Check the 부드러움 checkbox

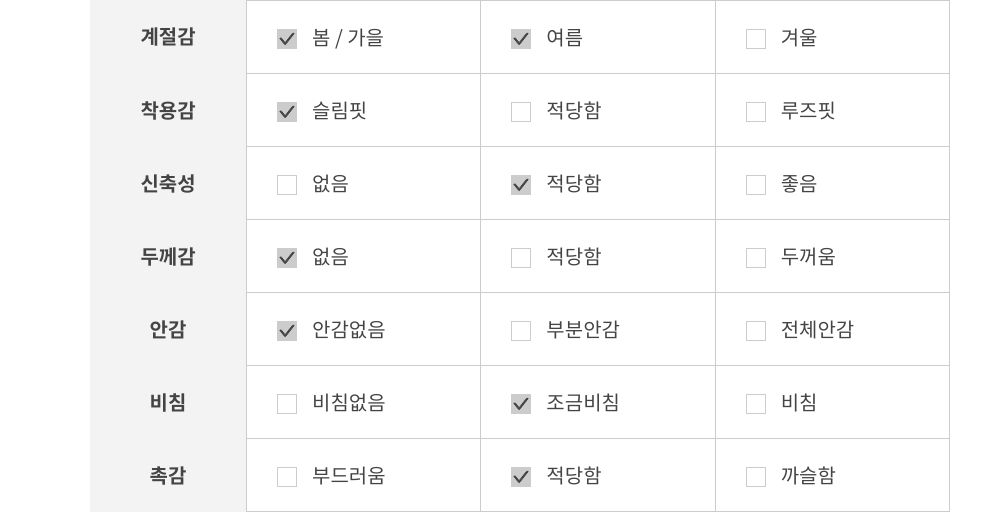(x=287, y=477)
